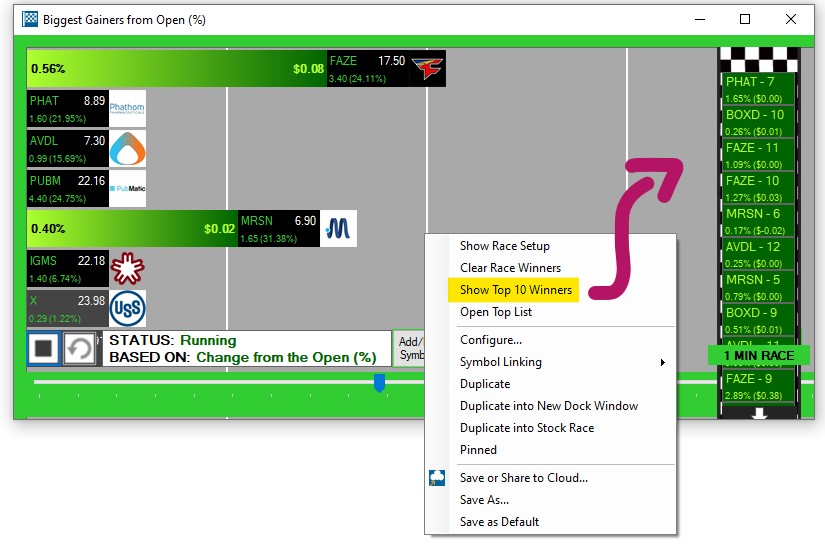Select Clear Race Winners from the menu
825x549 pixels.
[510, 268]
